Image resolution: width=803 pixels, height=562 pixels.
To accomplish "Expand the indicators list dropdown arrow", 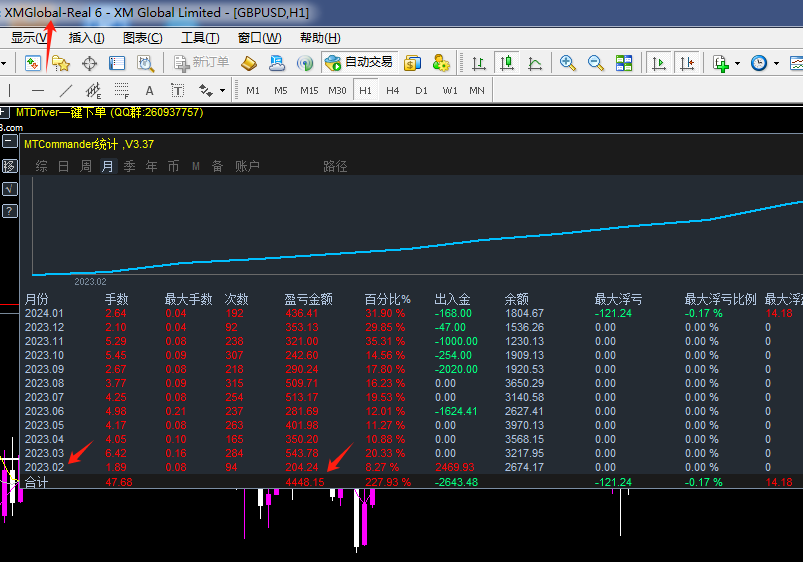I will pos(737,64).
